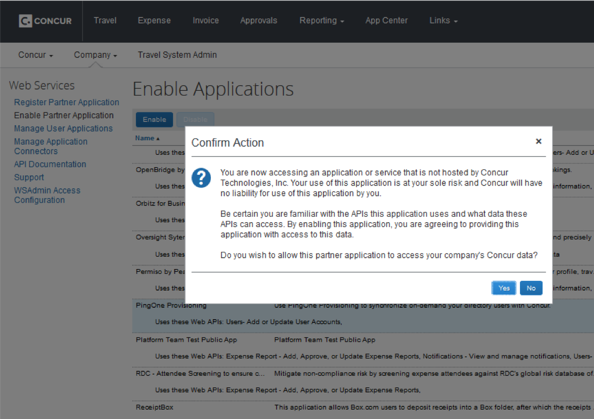The width and height of the screenshot is (594, 419).
Task: Open the API Documentation link
Action: point(50,164)
